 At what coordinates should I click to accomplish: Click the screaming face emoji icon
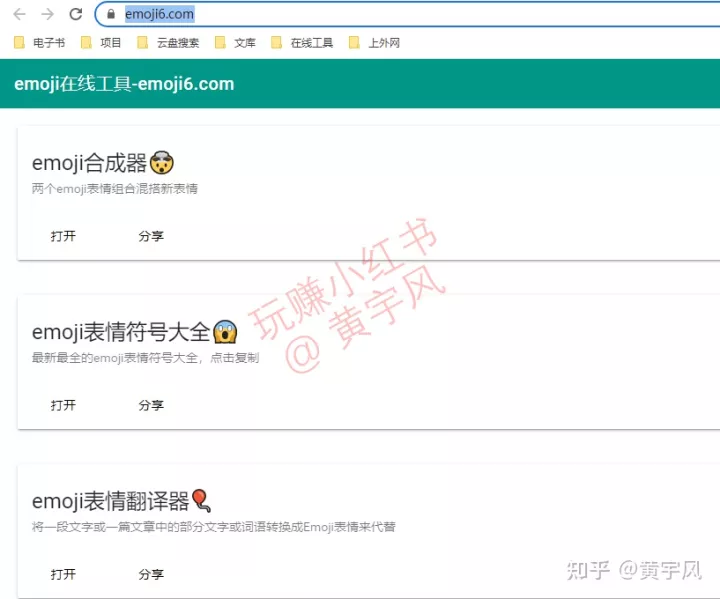[225, 332]
